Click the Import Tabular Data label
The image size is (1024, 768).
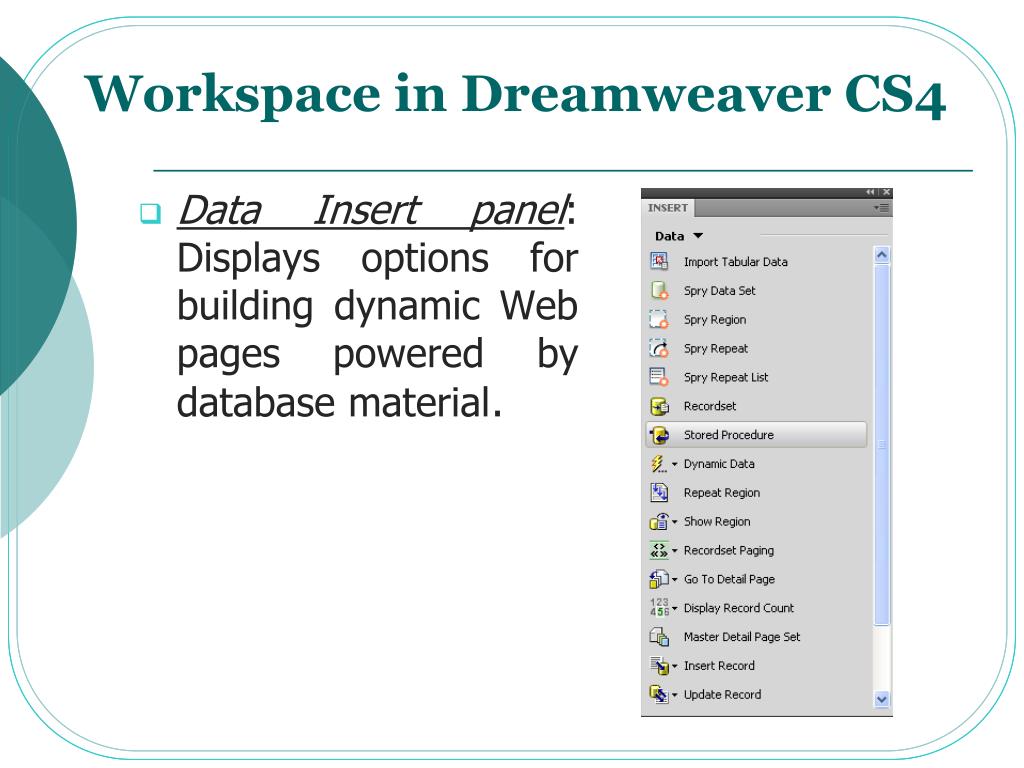click(x=735, y=262)
